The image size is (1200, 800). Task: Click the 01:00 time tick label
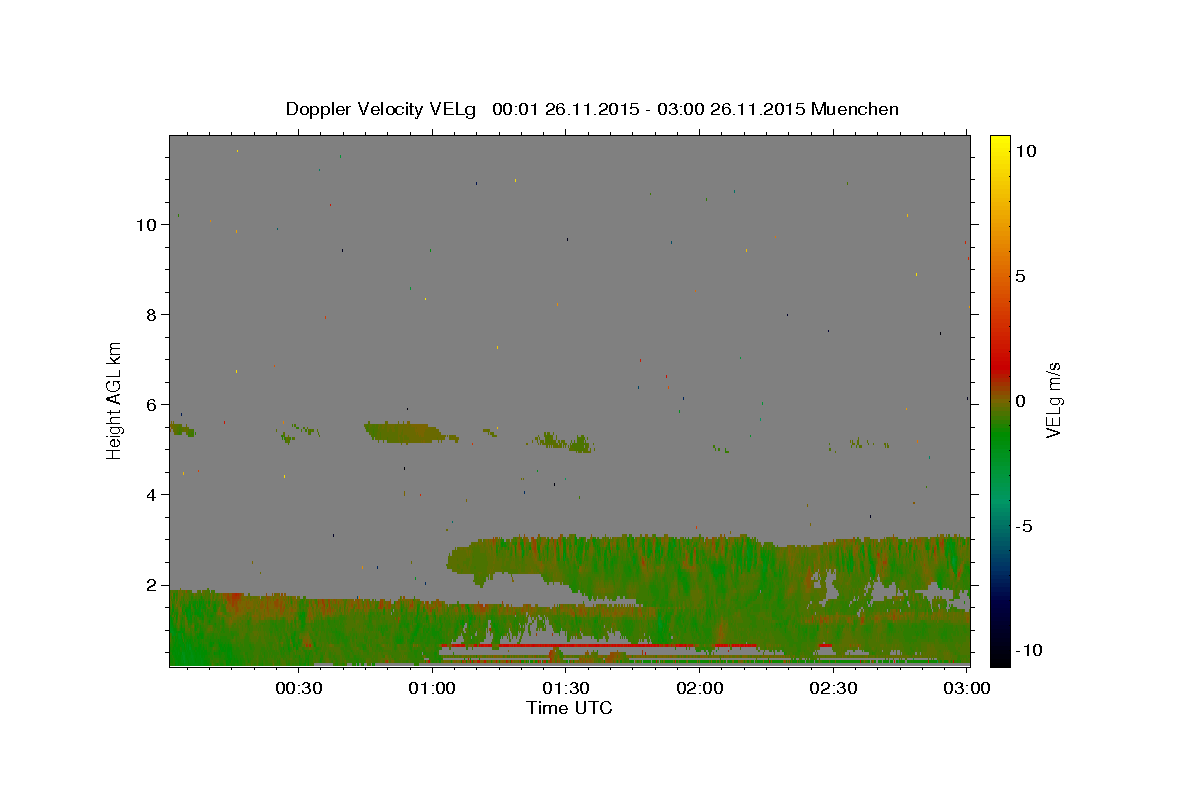[432, 688]
